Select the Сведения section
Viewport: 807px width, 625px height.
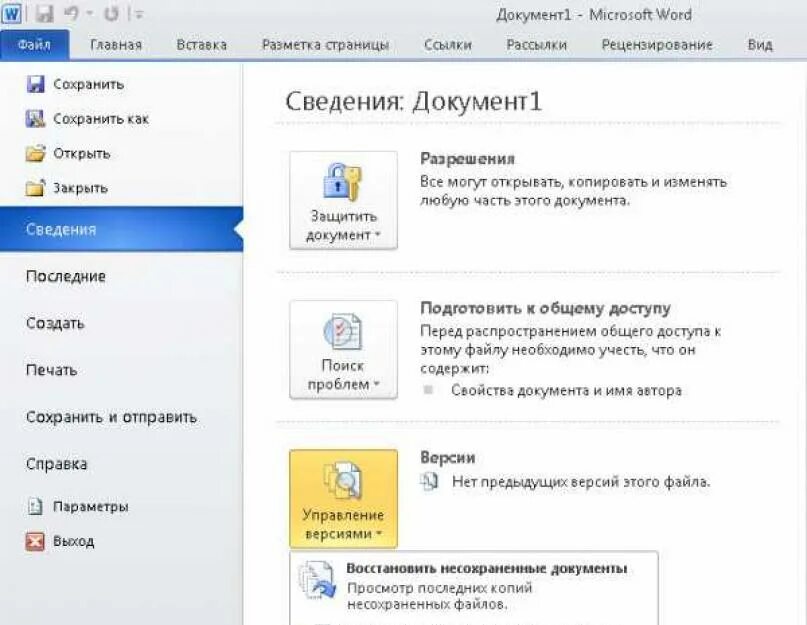pos(121,229)
